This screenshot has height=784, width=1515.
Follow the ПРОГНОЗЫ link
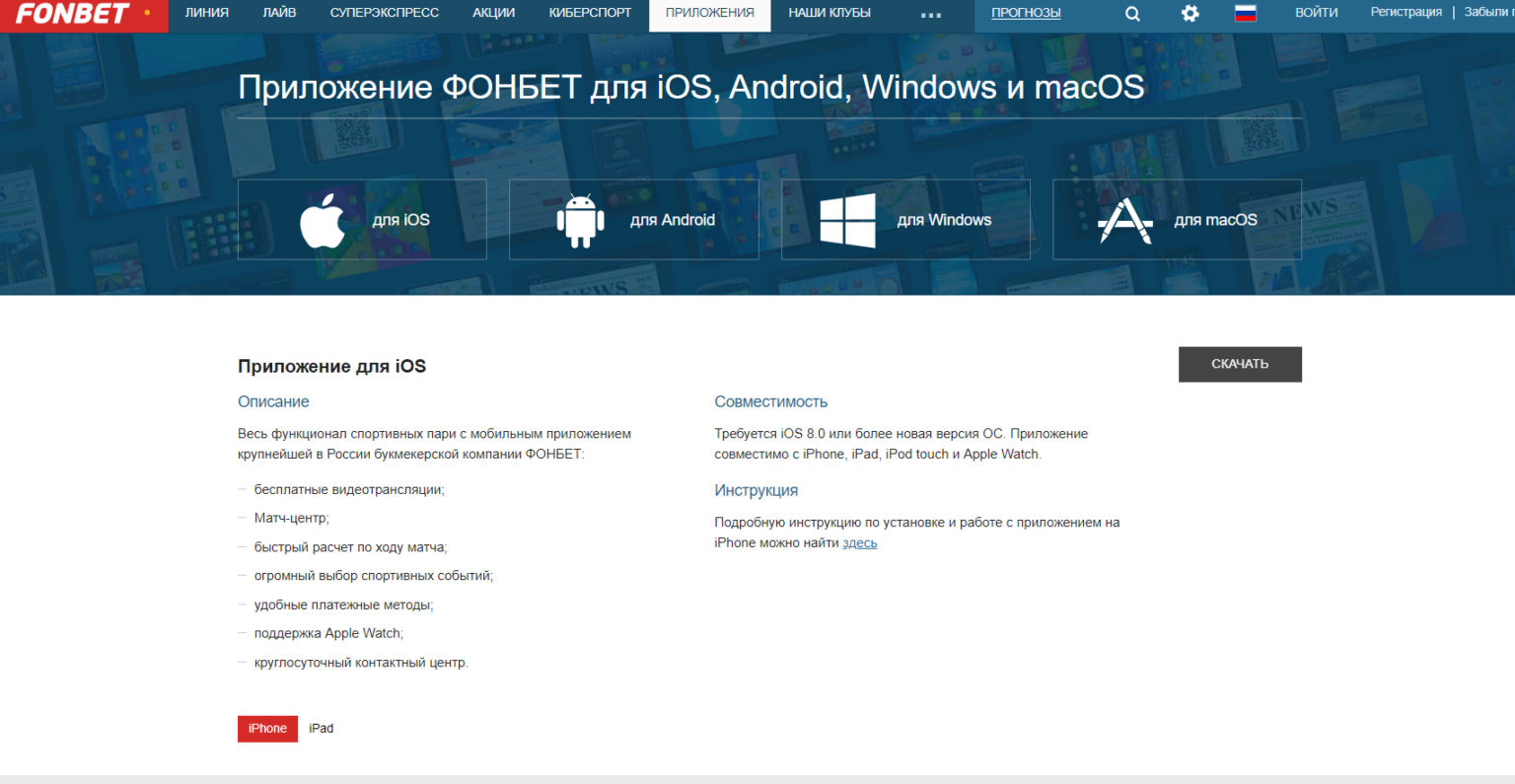click(1026, 13)
